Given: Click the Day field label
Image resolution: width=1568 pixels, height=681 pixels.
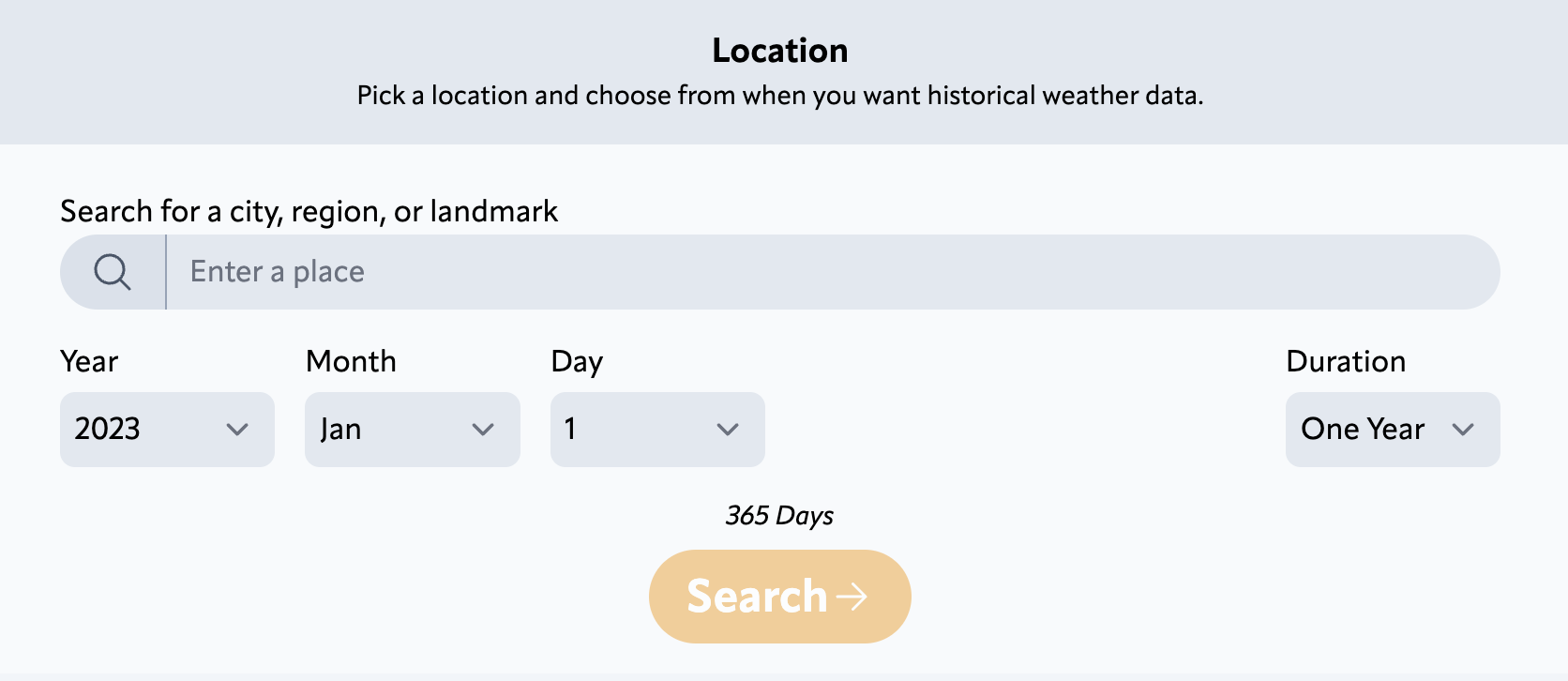Looking at the screenshot, I should pos(578,361).
